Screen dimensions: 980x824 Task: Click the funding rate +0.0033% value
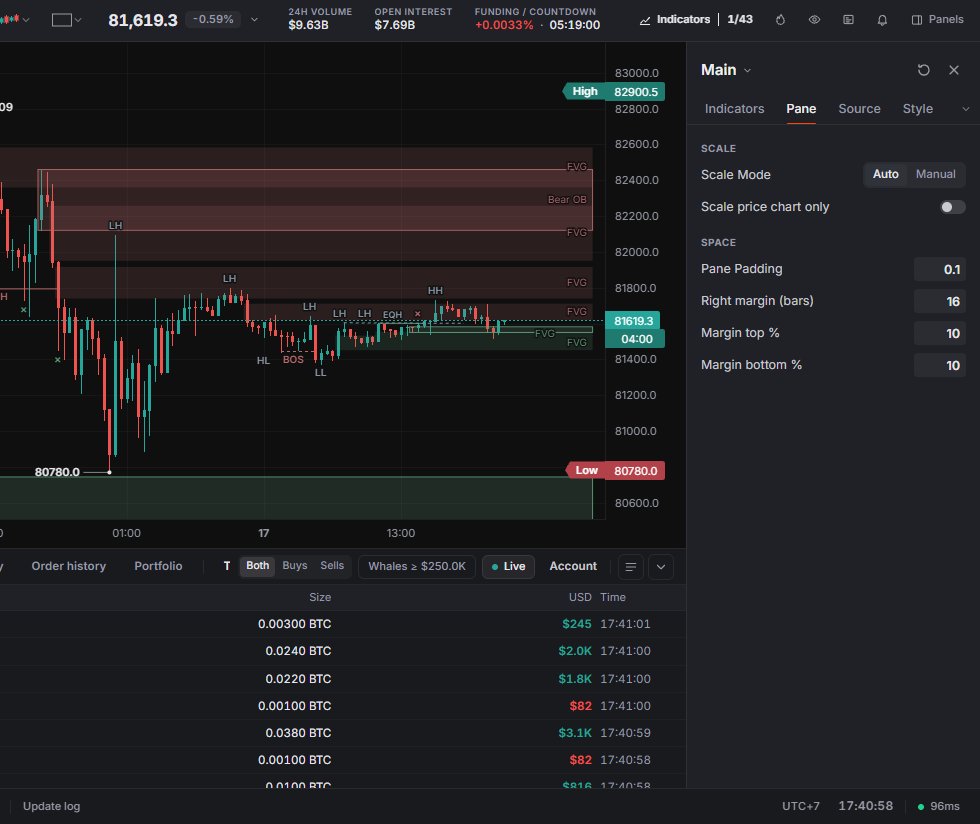(504, 26)
